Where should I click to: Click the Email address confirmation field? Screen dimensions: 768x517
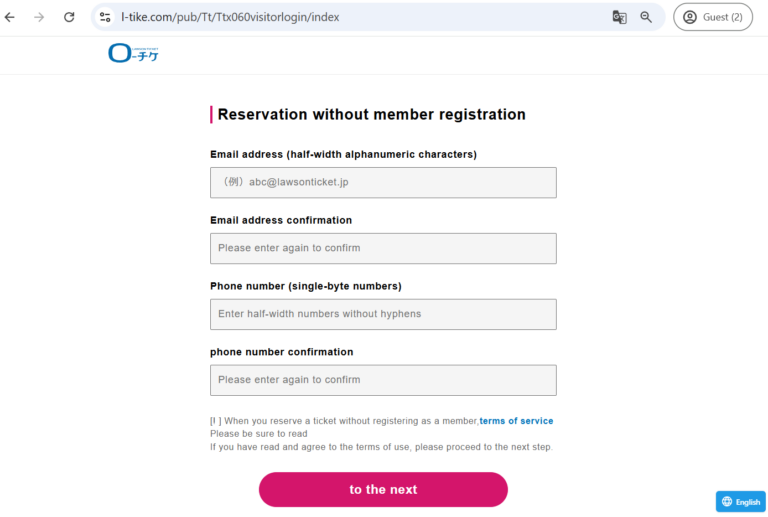[383, 248]
